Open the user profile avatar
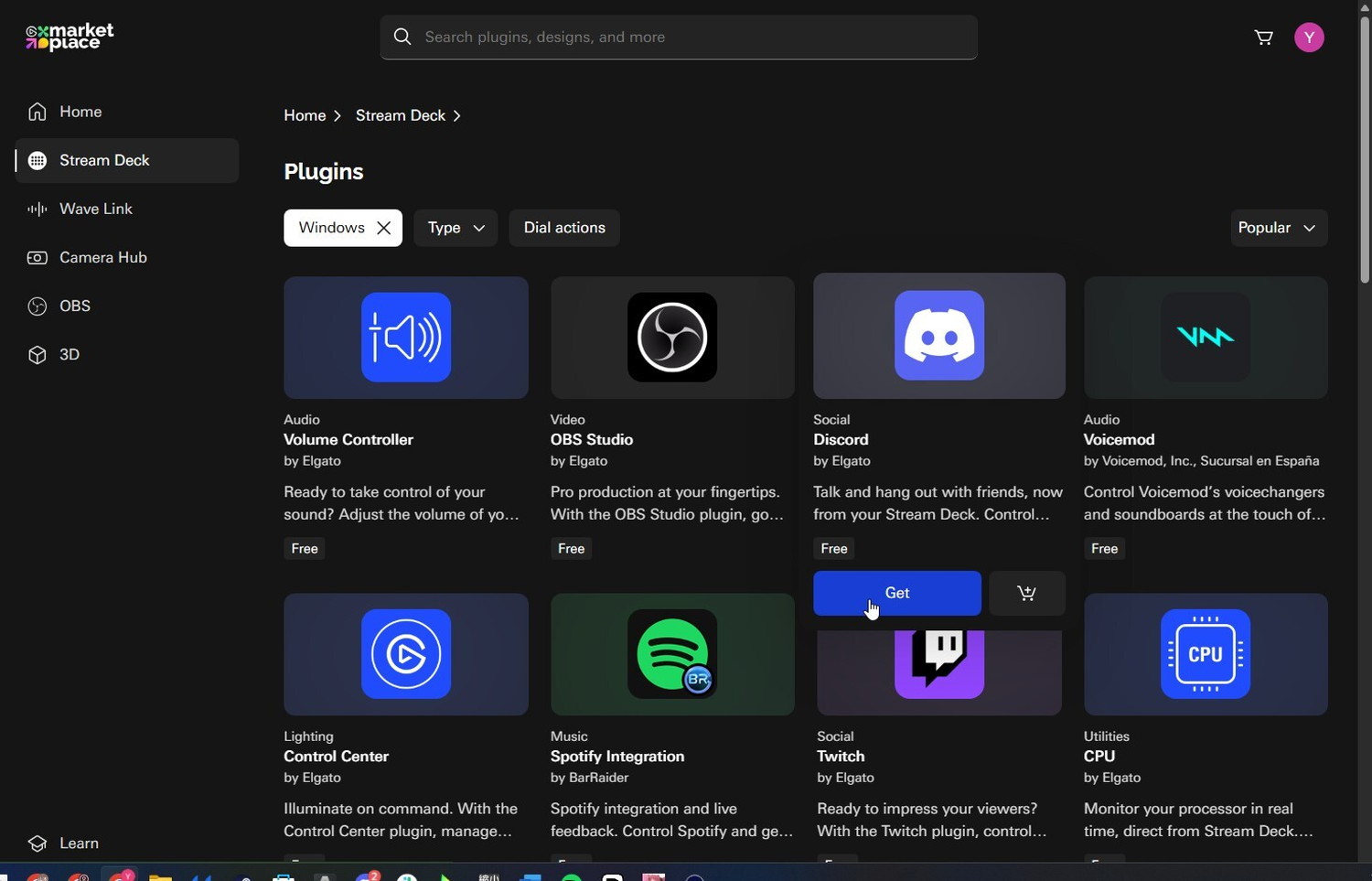The image size is (1372, 881). point(1309,38)
